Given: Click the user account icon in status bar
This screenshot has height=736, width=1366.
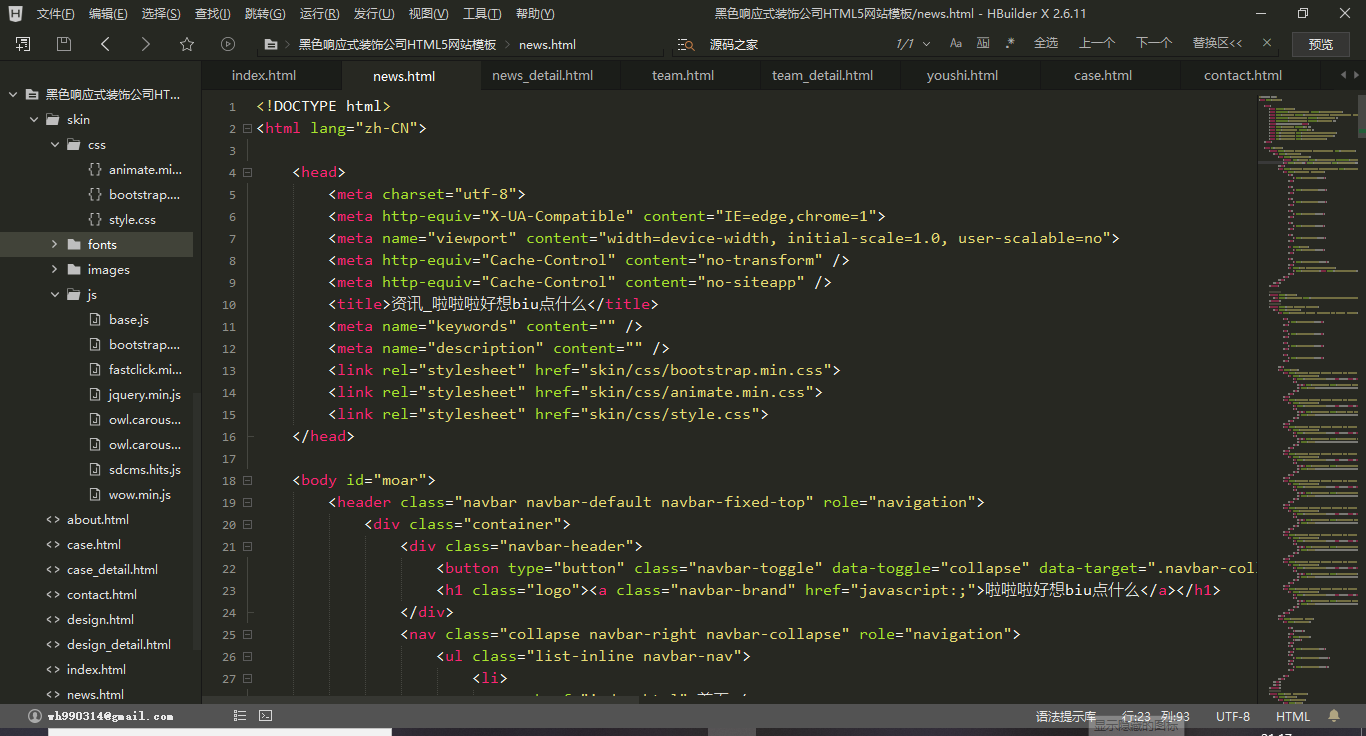Looking at the screenshot, I should coord(35,715).
